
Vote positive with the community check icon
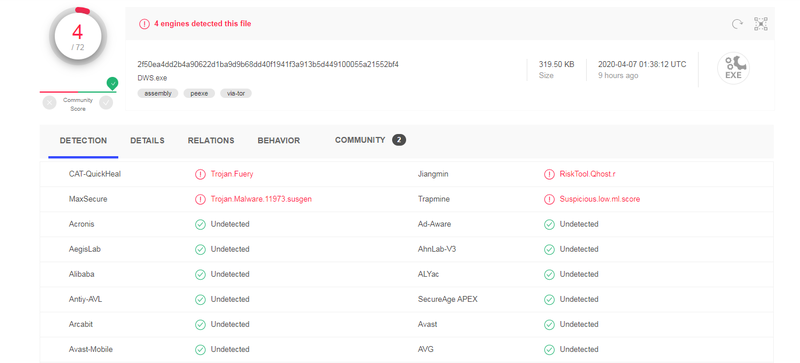106,103
